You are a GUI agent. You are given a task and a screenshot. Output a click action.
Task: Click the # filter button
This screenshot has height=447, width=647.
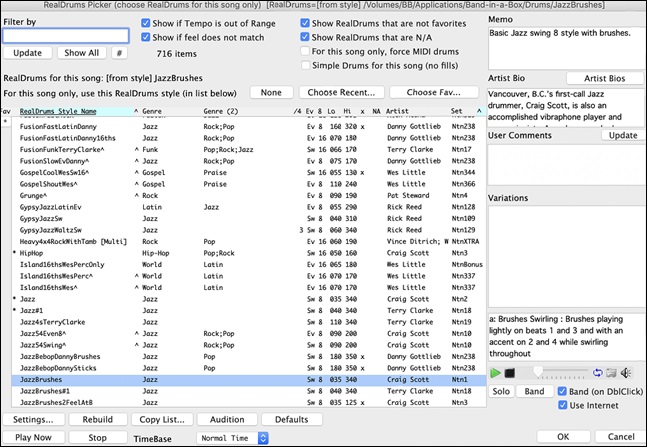[x=119, y=53]
